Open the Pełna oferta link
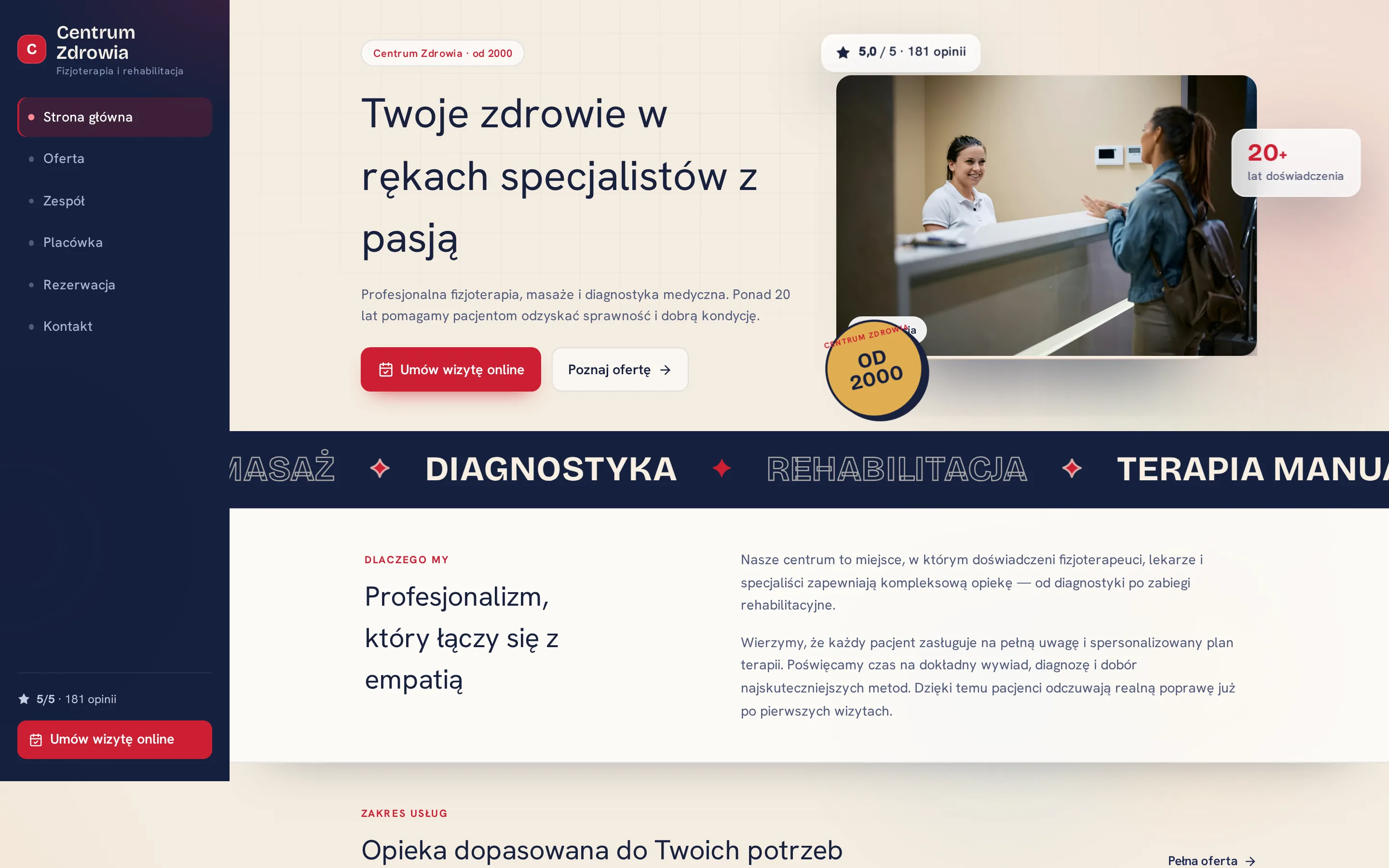Viewport: 1389px width, 868px height. point(1212,861)
